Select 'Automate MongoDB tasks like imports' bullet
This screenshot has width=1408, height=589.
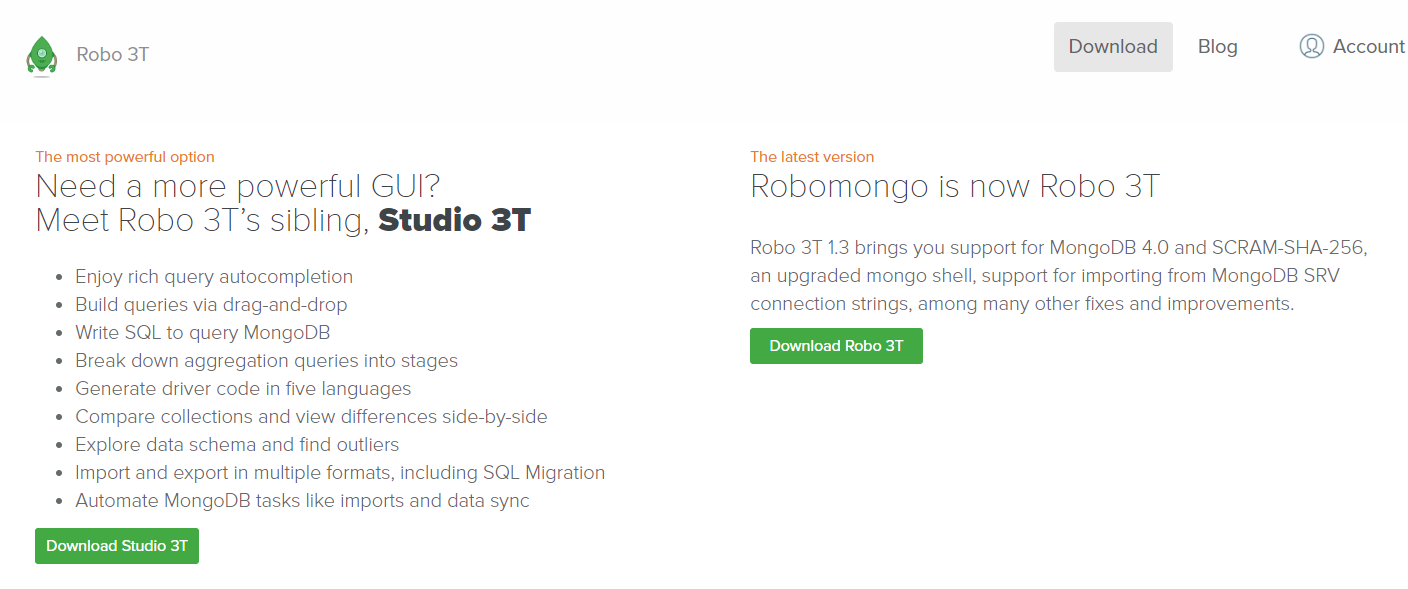point(302,501)
